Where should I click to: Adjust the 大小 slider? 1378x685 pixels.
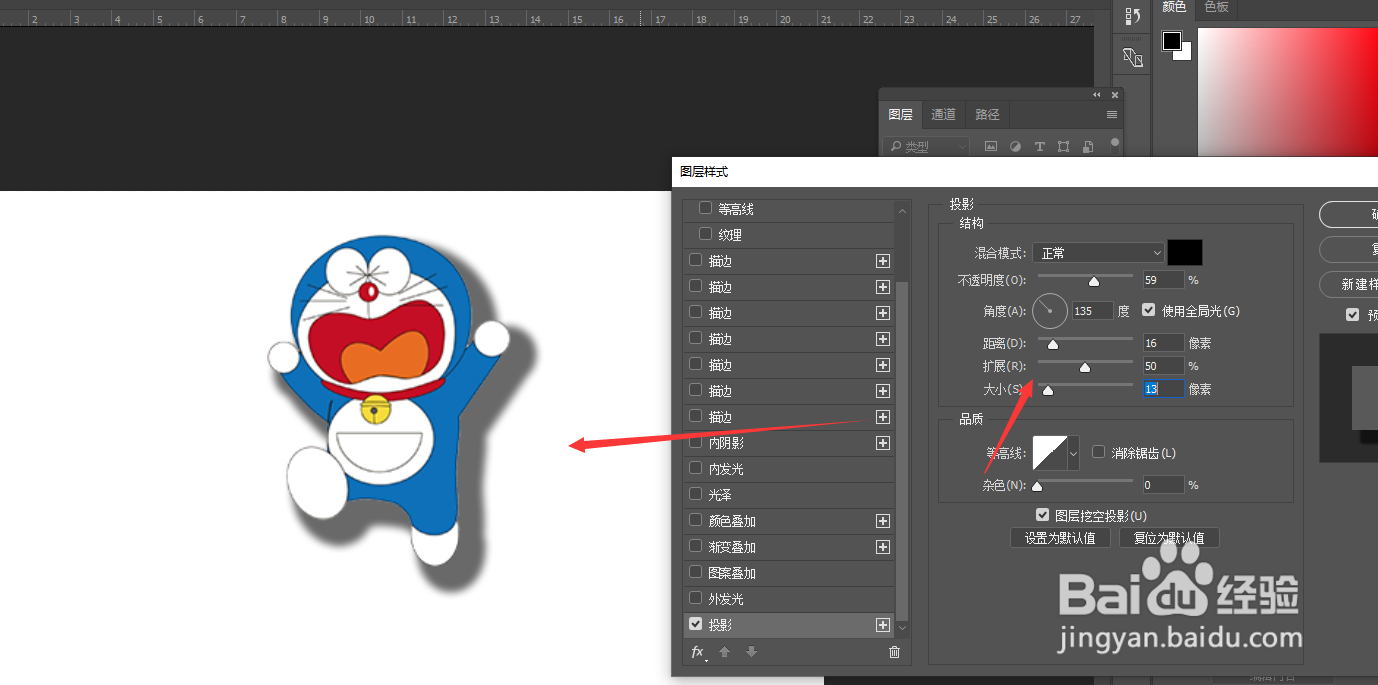point(1048,390)
